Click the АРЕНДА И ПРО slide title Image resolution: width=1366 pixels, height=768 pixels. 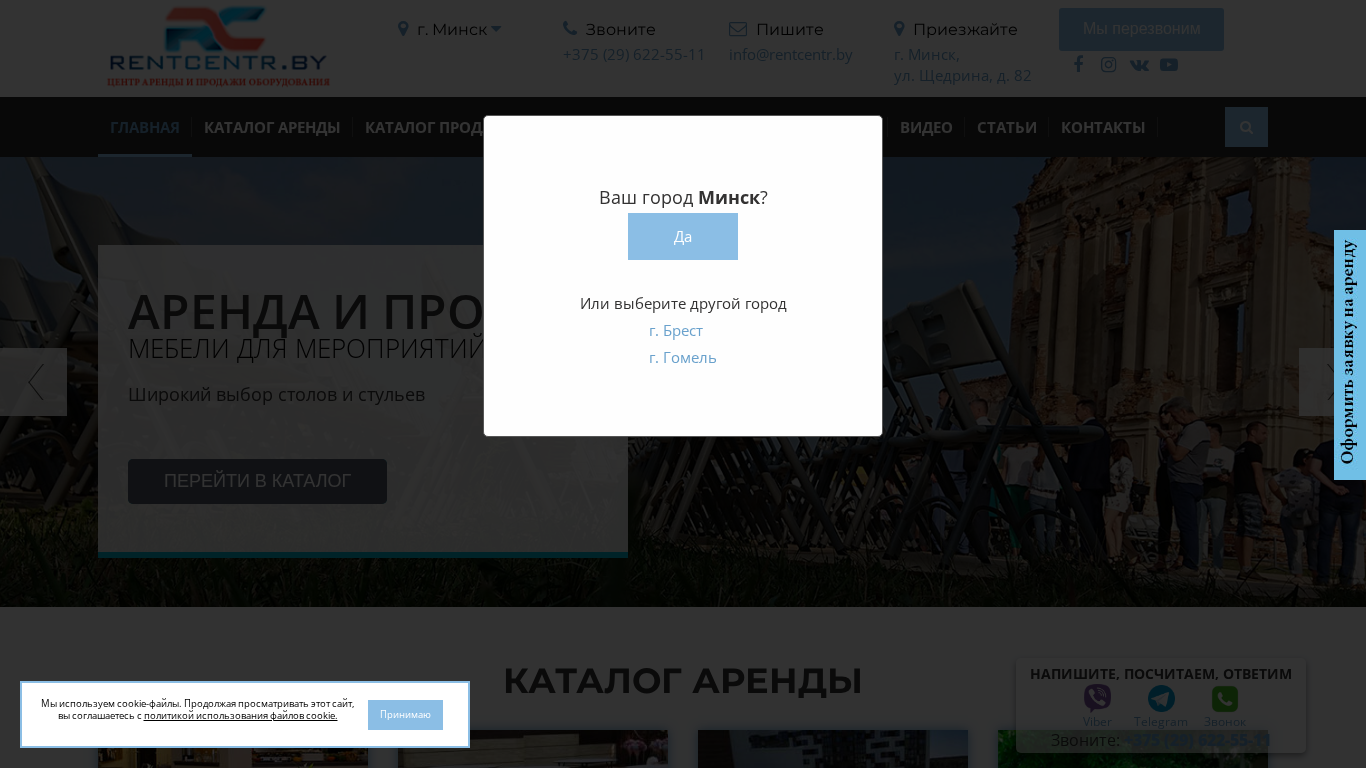click(x=305, y=311)
